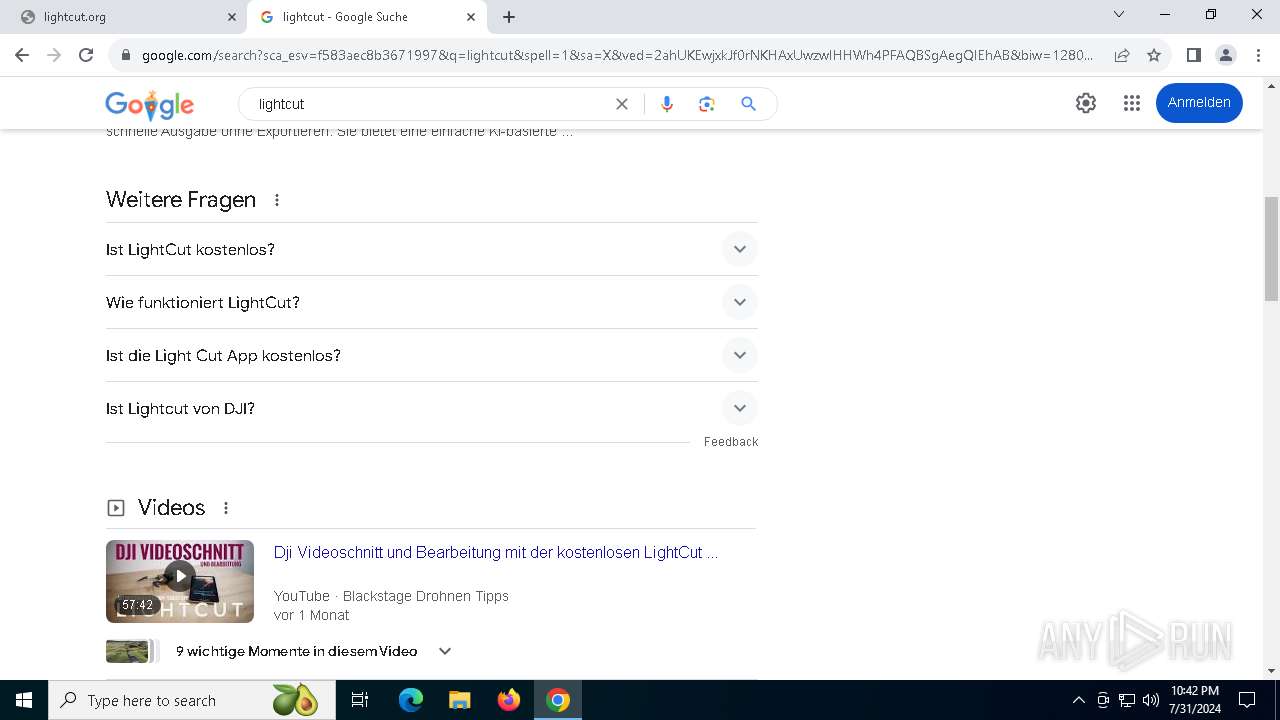The height and width of the screenshot is (720, 1280).
Task: Click the Anmelden sign-in button
Action: (x=1199, y=103)
